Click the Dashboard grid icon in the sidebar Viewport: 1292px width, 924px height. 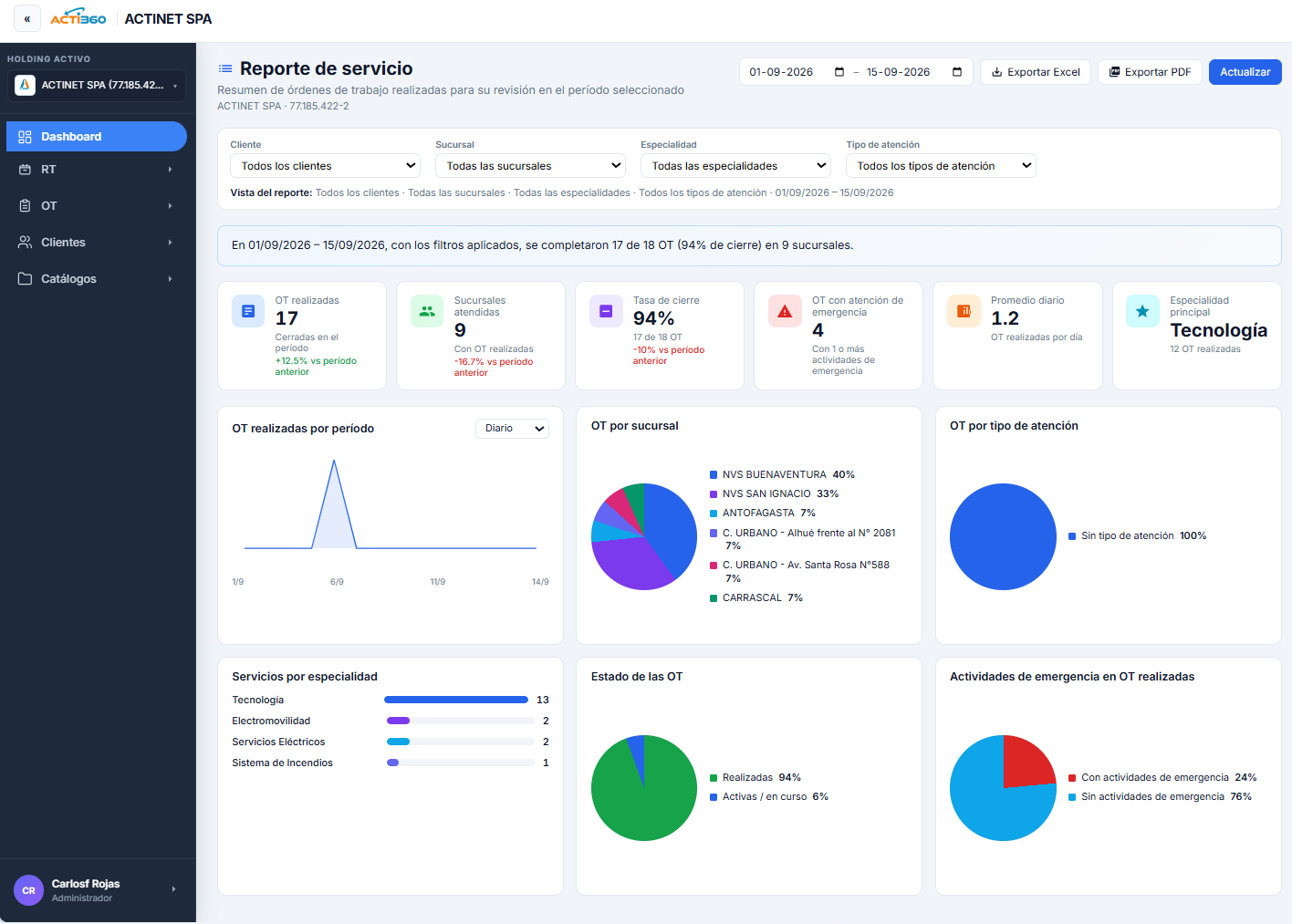click(x=25, y=137)
